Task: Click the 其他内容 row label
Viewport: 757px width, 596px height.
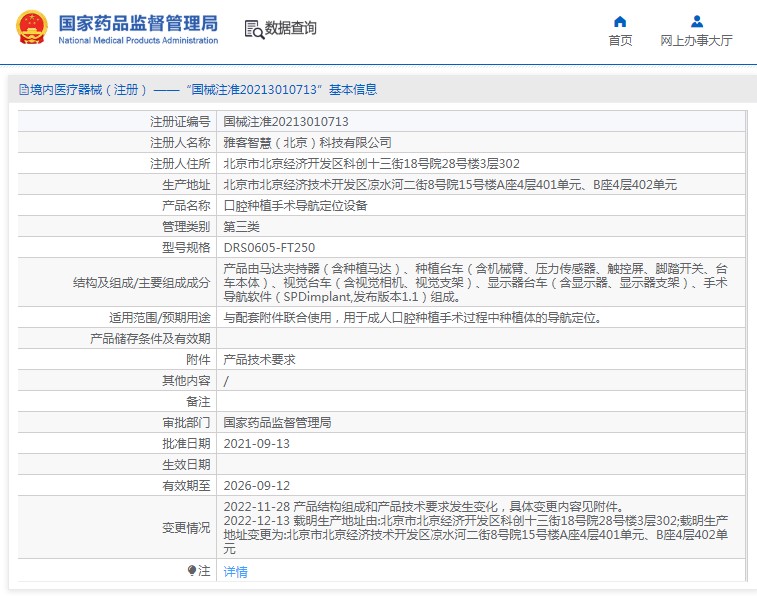Action: click(x=186, y=381)
